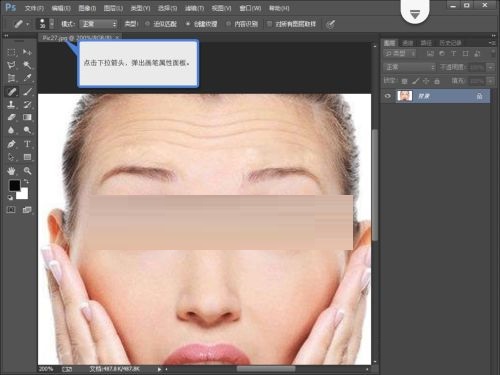Open the layer blend mode dropdown
The height and width of the screenshot is (375, 500).
[x=409, y=68]
